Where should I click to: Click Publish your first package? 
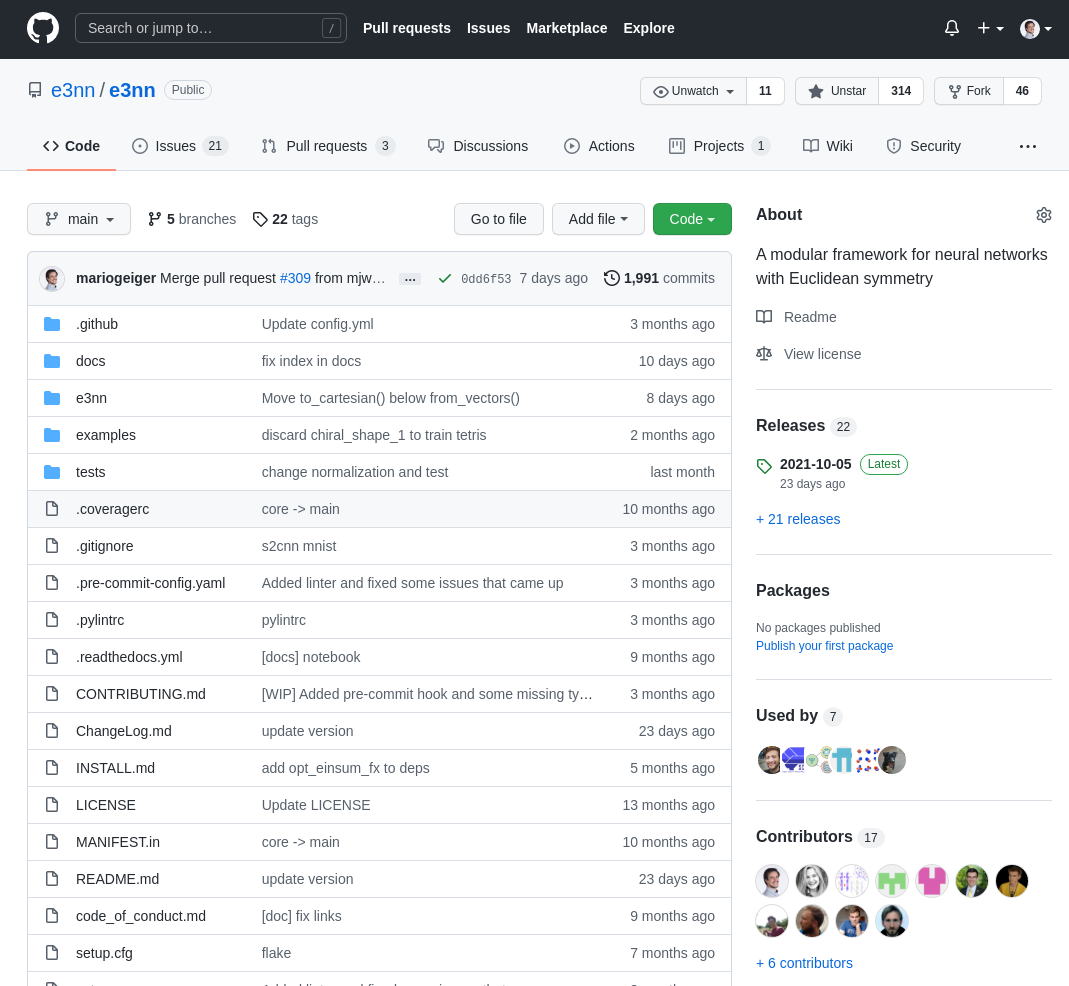[x=824, y=646]
